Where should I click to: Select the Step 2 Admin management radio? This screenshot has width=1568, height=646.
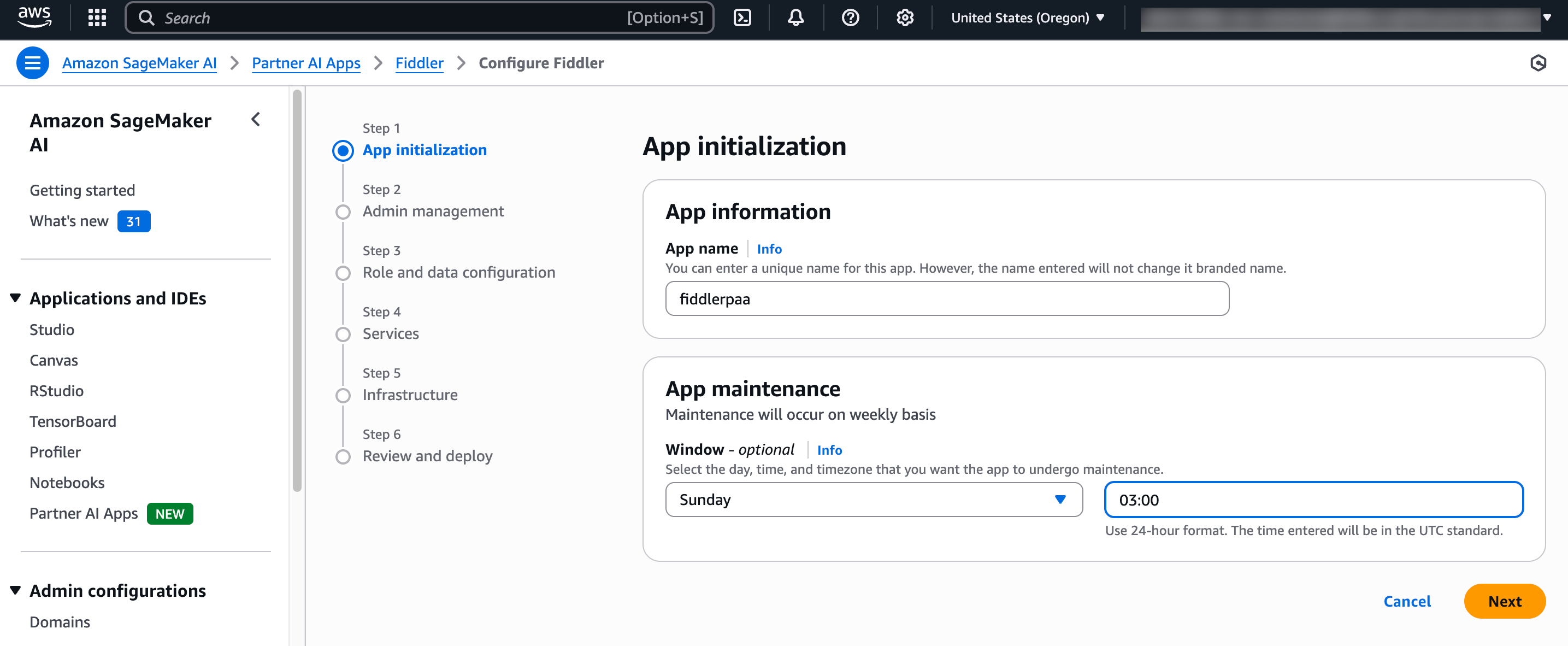[x=343, y=212]
